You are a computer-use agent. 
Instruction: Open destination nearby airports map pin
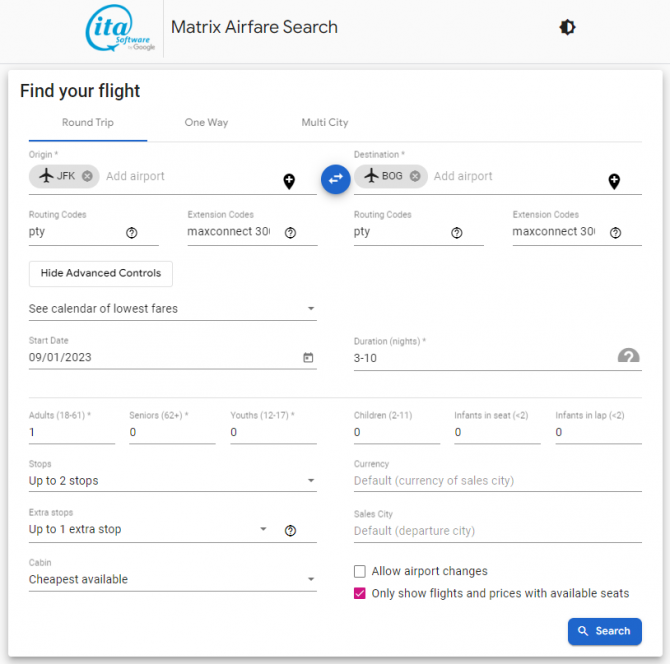(614, 181)
